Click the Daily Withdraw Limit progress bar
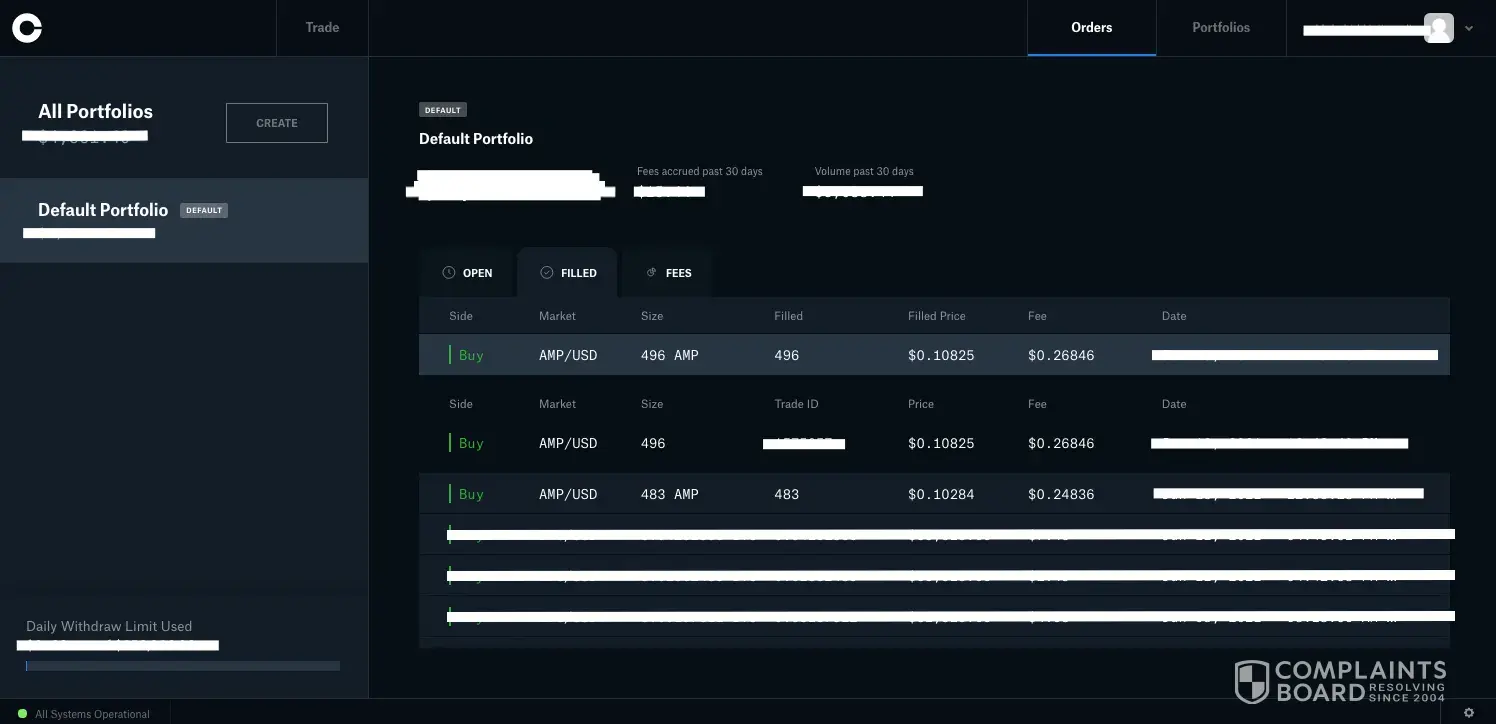 coord(183,666)
